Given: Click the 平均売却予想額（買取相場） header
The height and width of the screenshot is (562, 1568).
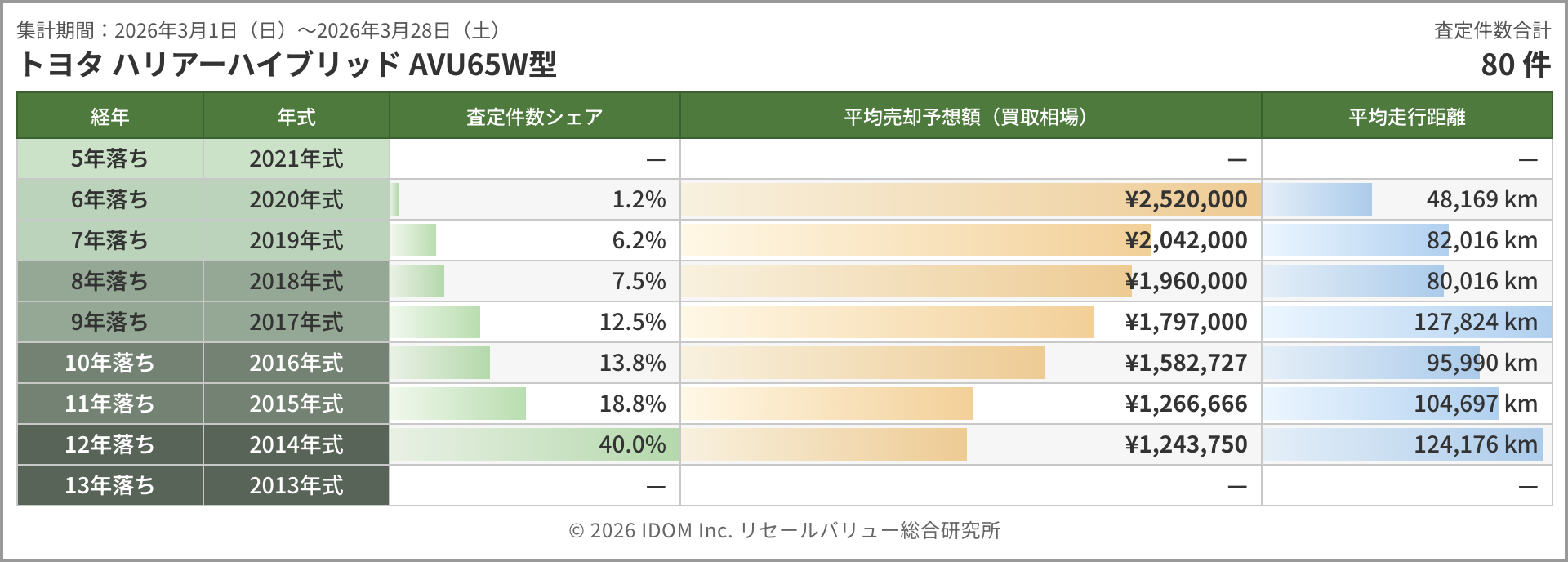Looking at the screenshot, I should pyautogui.click(x=969, y=117).
